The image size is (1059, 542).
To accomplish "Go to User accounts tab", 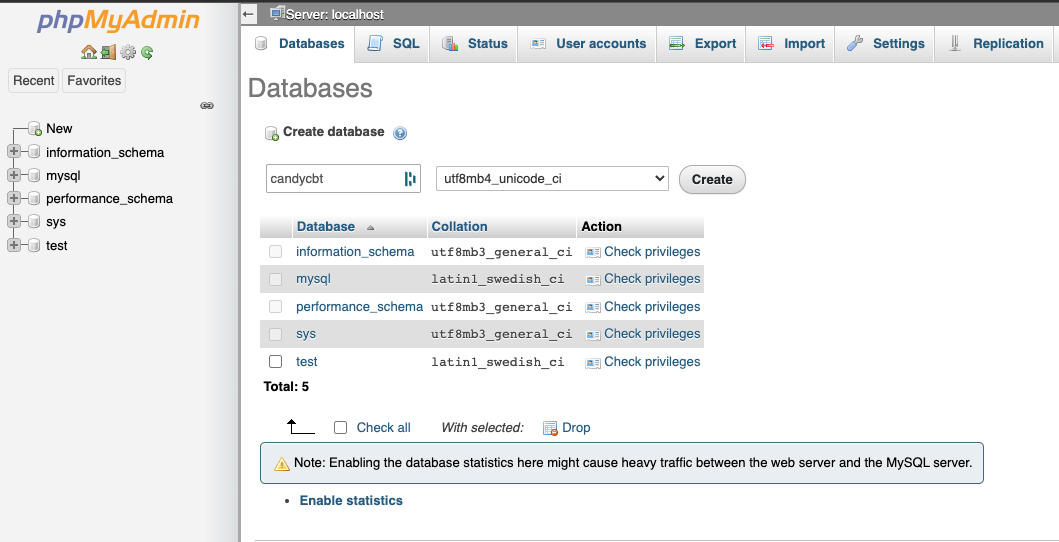I will [588, 44].
